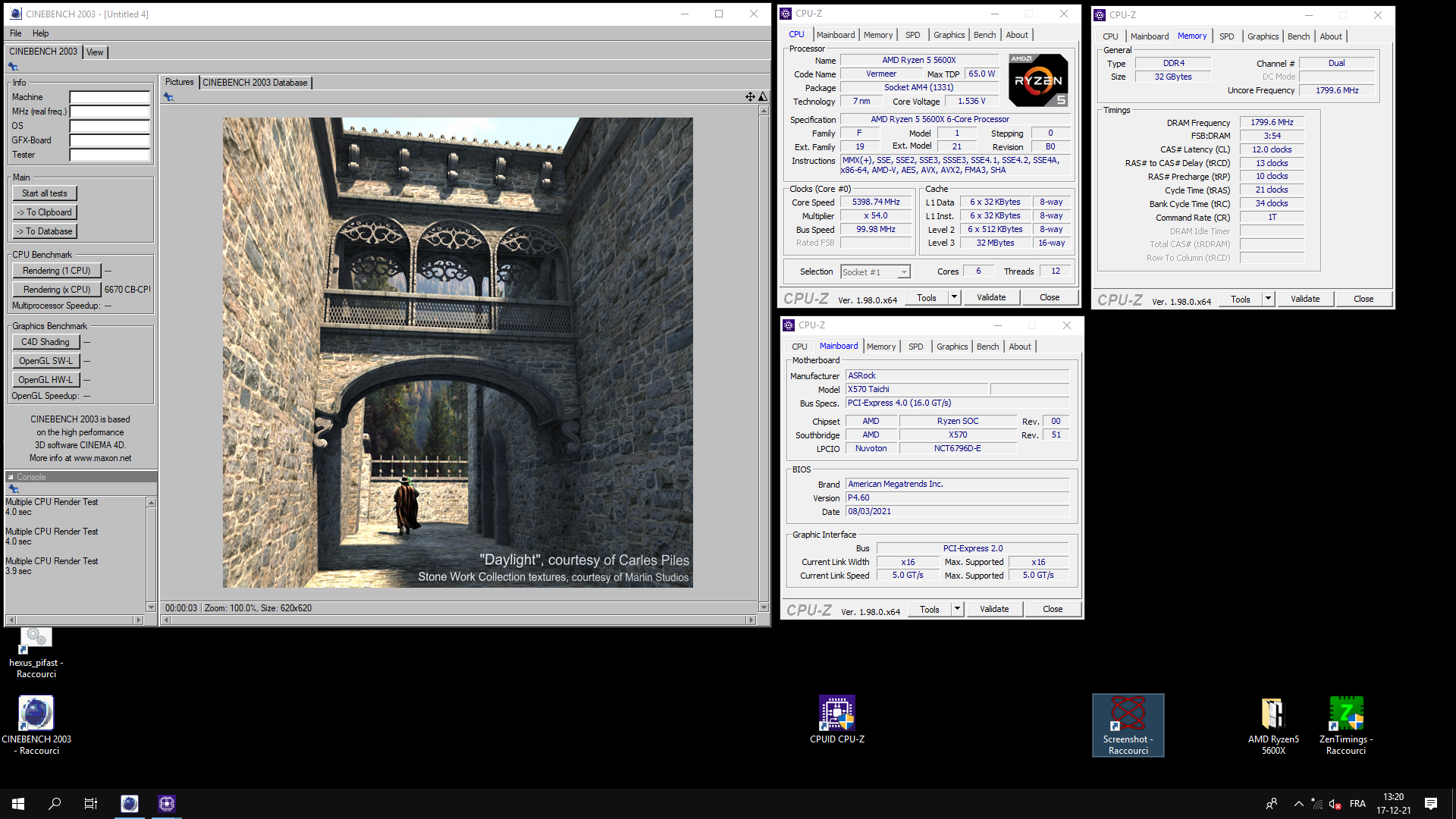Run C4D Shading benchmark
The height and width of the screenshot is (819, 1456).
tap(45, 342)
